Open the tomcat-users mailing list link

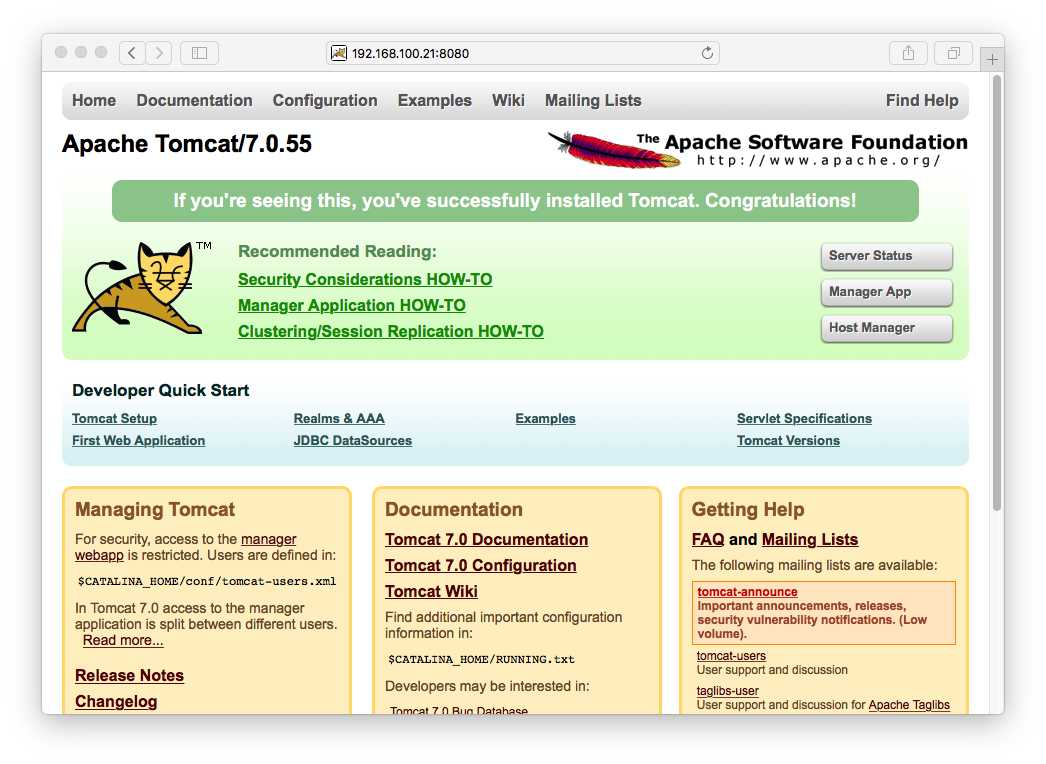[x=731, y=656]
